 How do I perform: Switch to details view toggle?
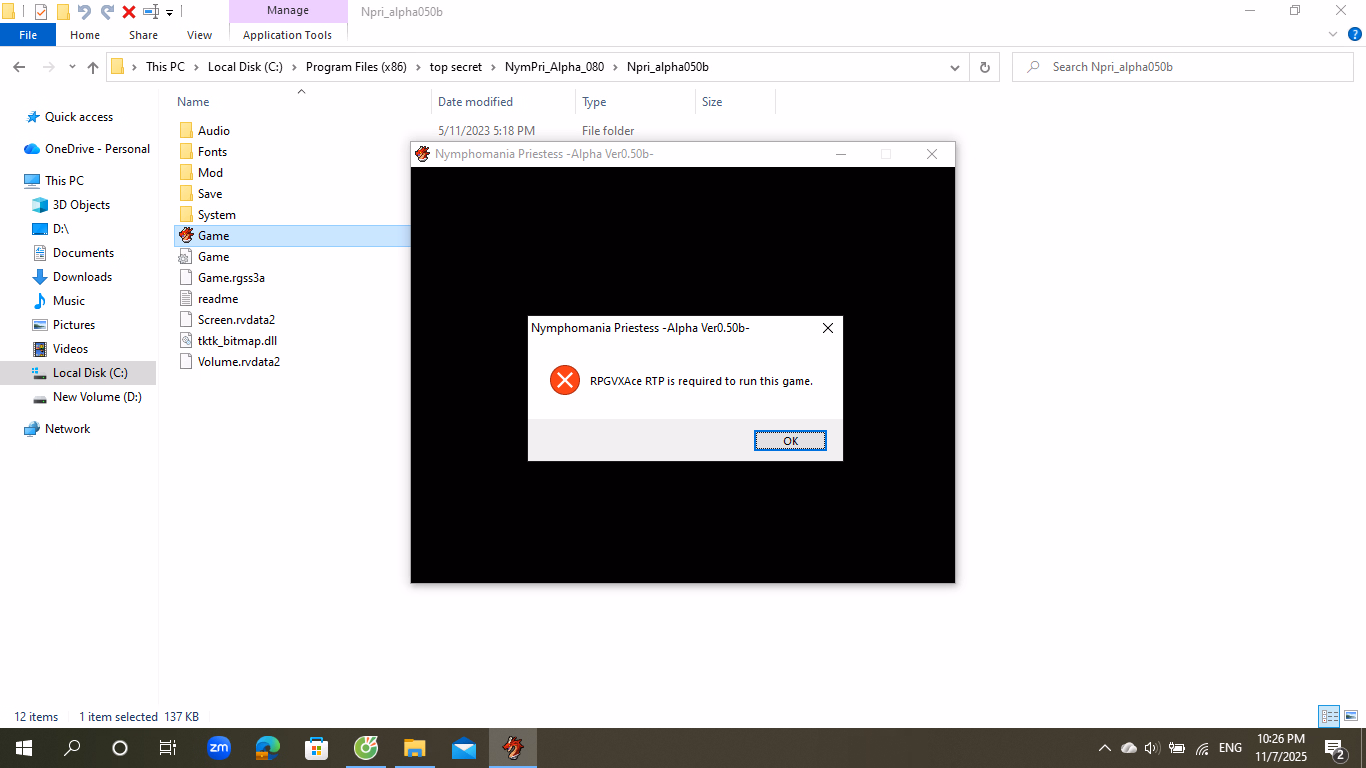[x=1329, y=716]
